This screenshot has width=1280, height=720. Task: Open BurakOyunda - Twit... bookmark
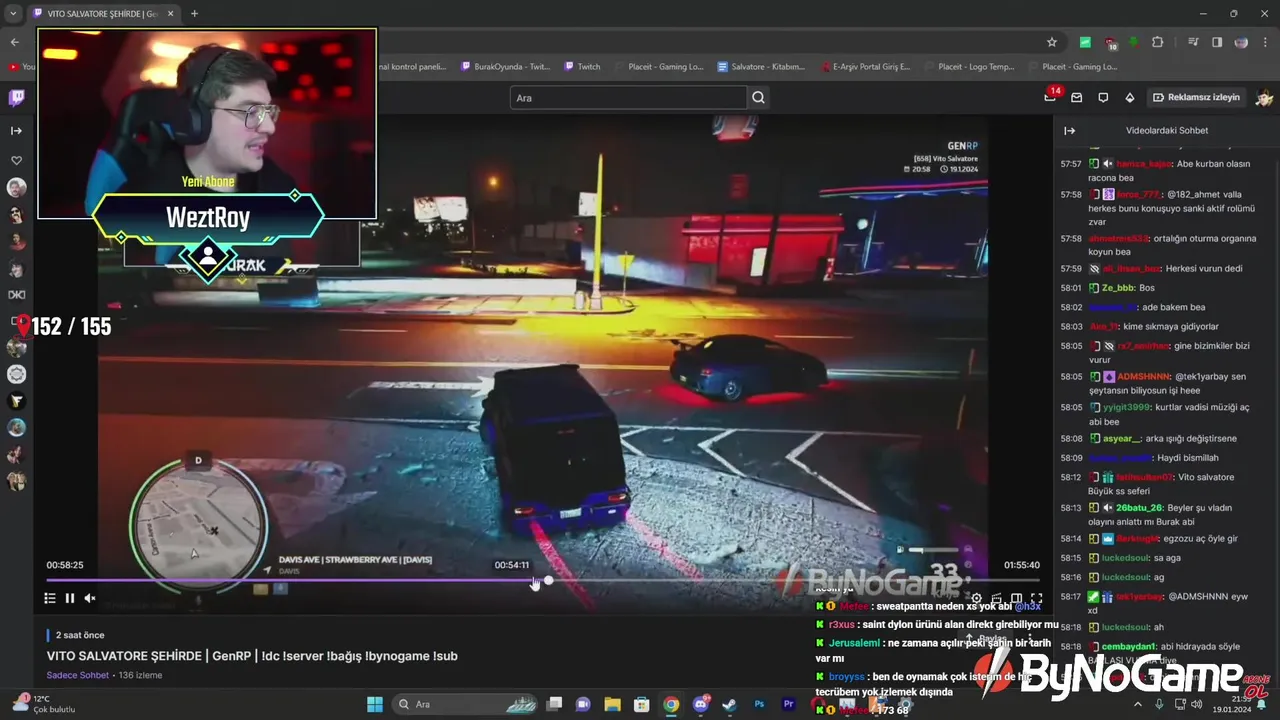pyautogui.click(x=505, y=67)
